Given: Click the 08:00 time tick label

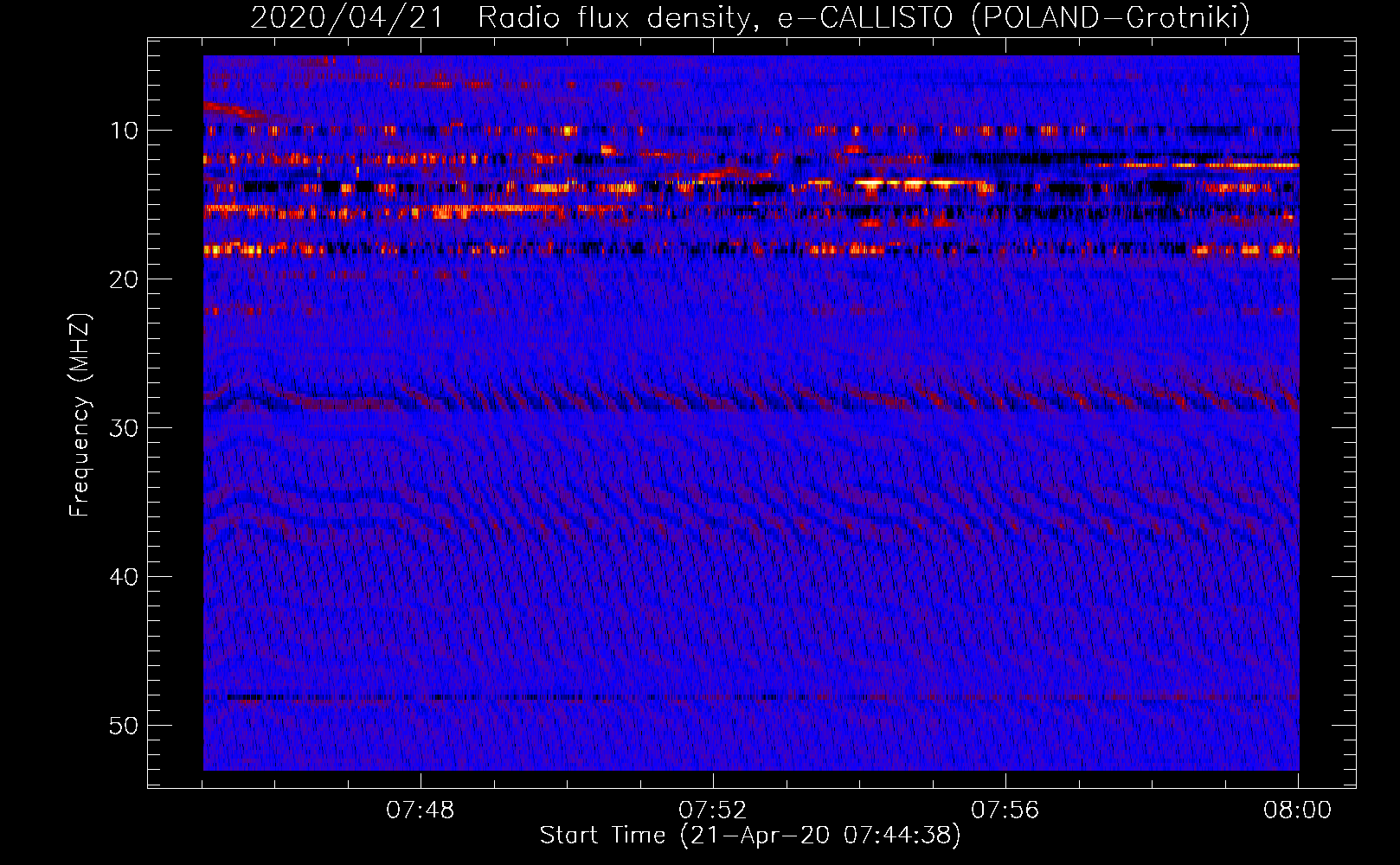Looking at the screenshot, I should [x=1297, y=811].
